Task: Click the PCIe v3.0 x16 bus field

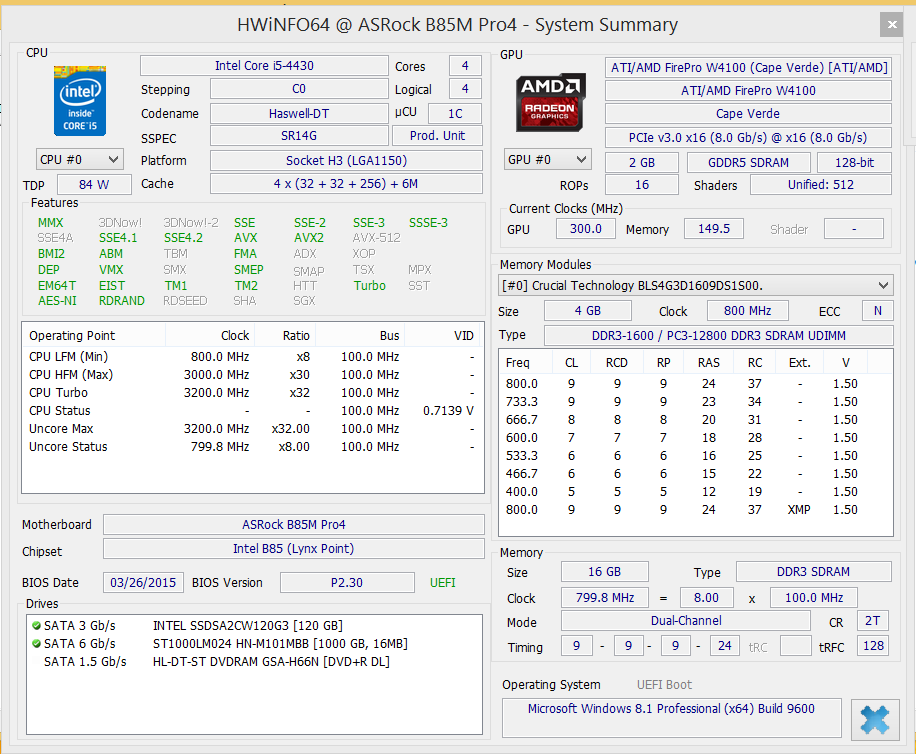Action: (x=748, y=137)
